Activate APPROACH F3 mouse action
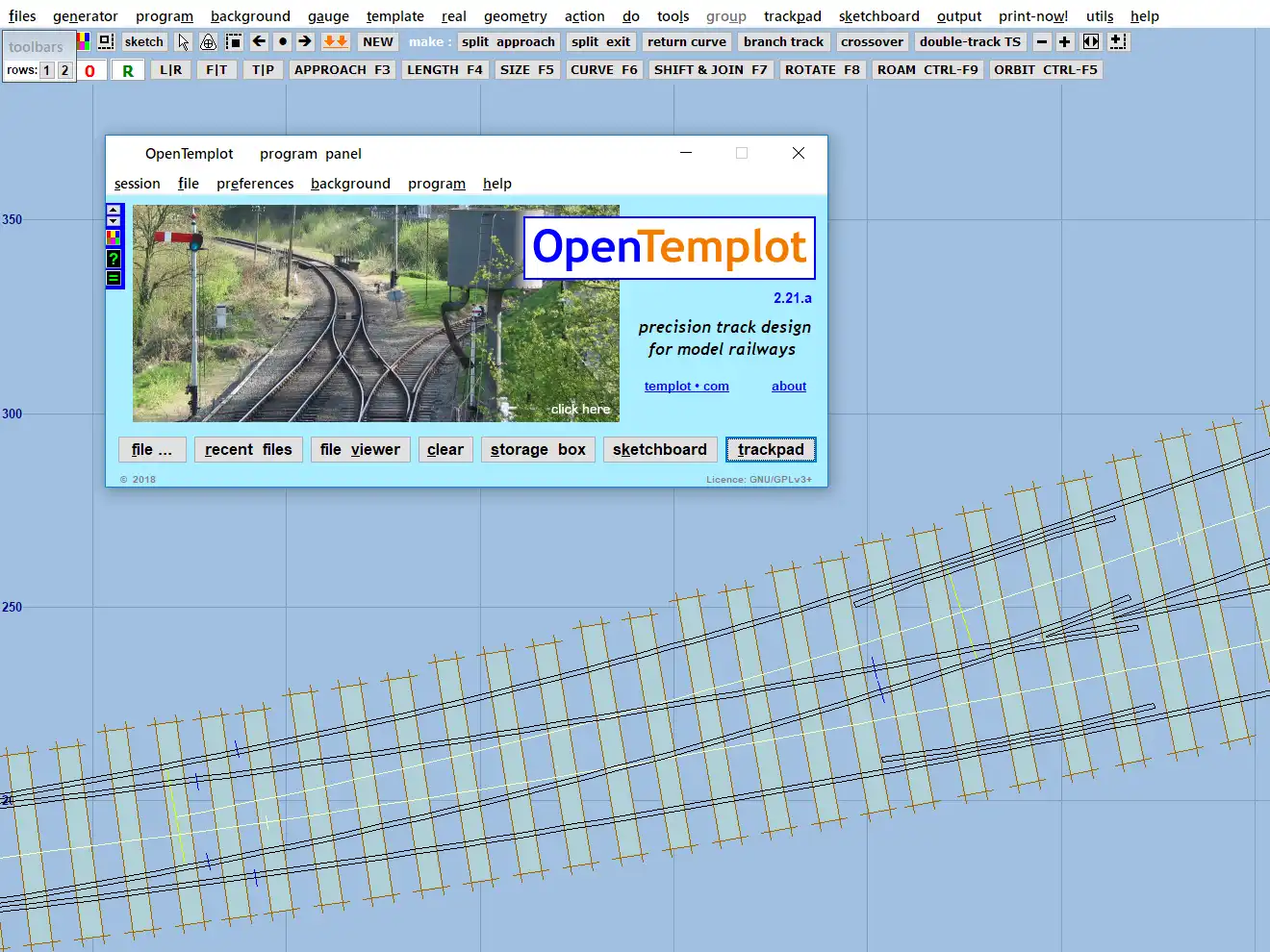This screenshot has height=952, width=1270. [343, 70]
